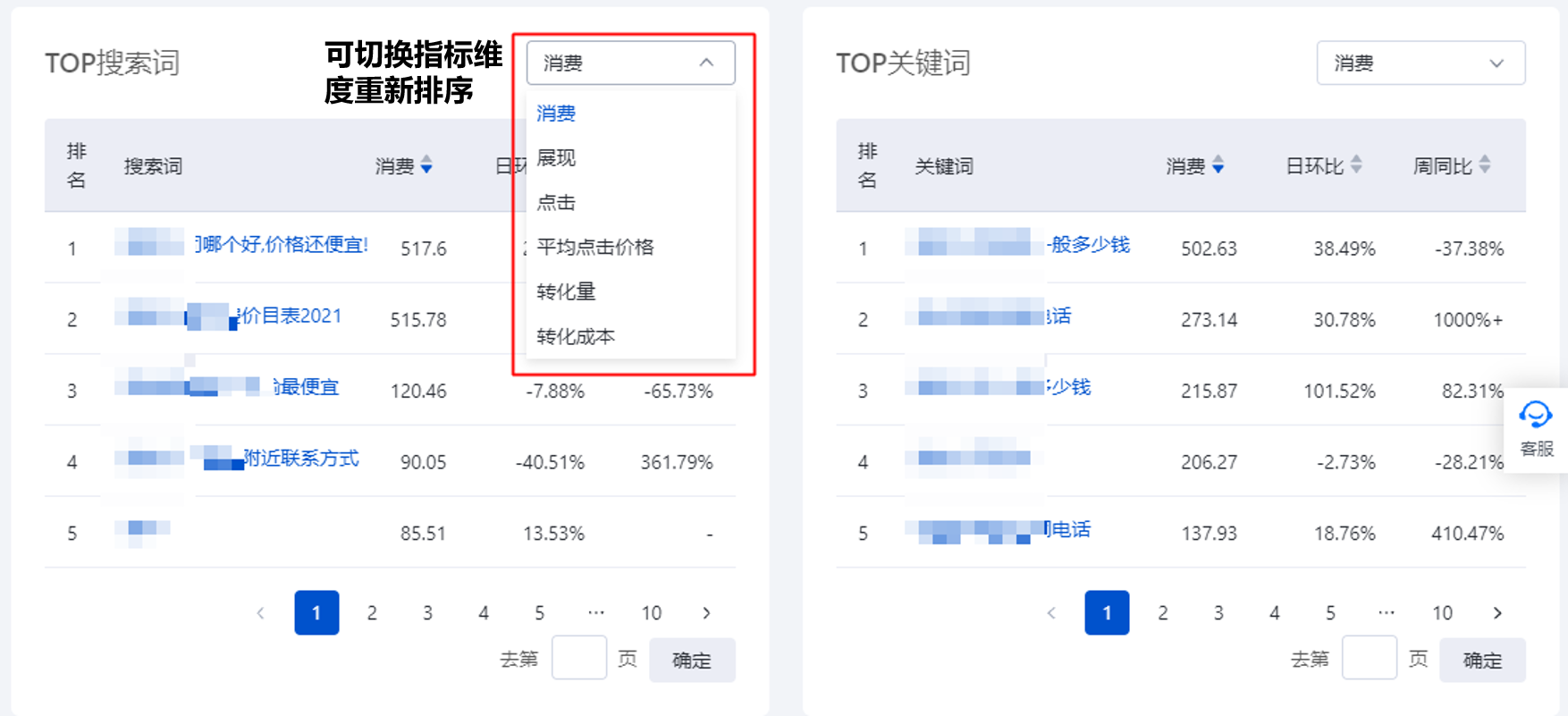This screenshot has height=716, width=1568.
Task: Go to next page in TOP关键词 pagination
Action: pos(1497,613)
